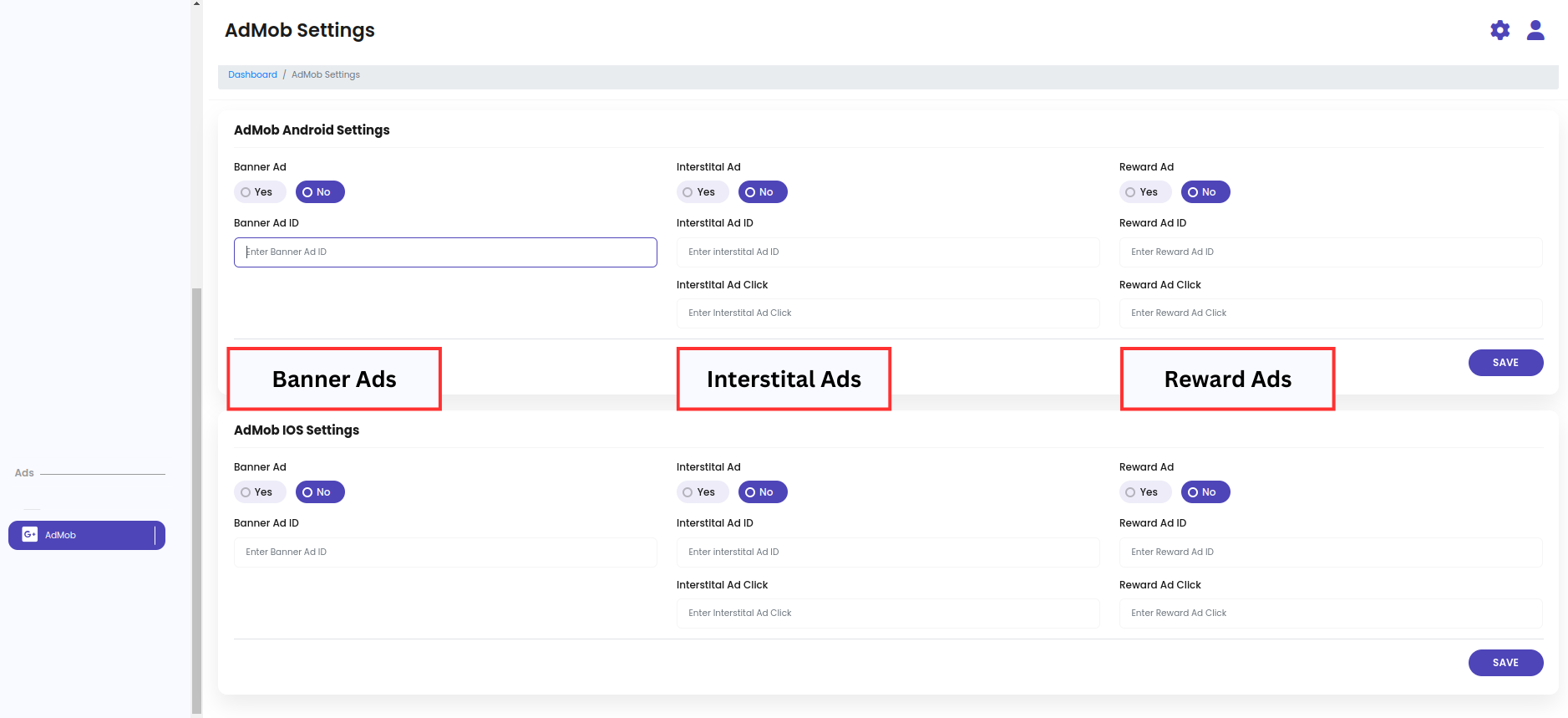
Task: Choose No for iOS Reward Ad
Action: pos(1205,492)
